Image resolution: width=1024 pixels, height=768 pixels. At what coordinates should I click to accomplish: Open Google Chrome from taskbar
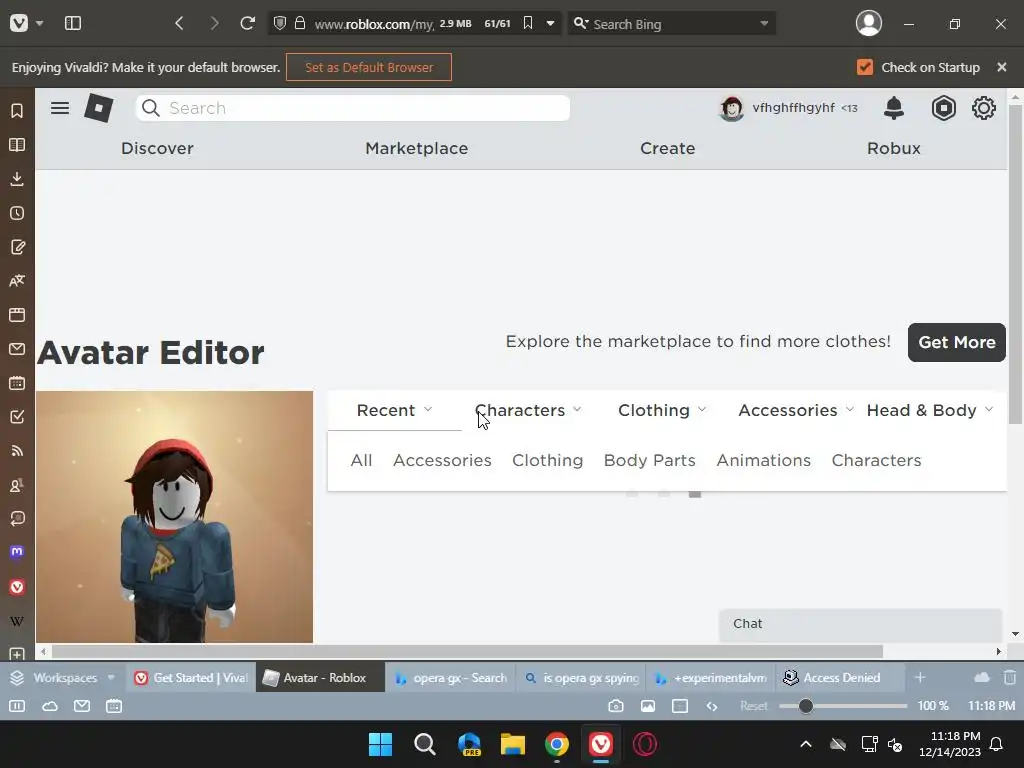pyautogui.click(x=557, y=744)
